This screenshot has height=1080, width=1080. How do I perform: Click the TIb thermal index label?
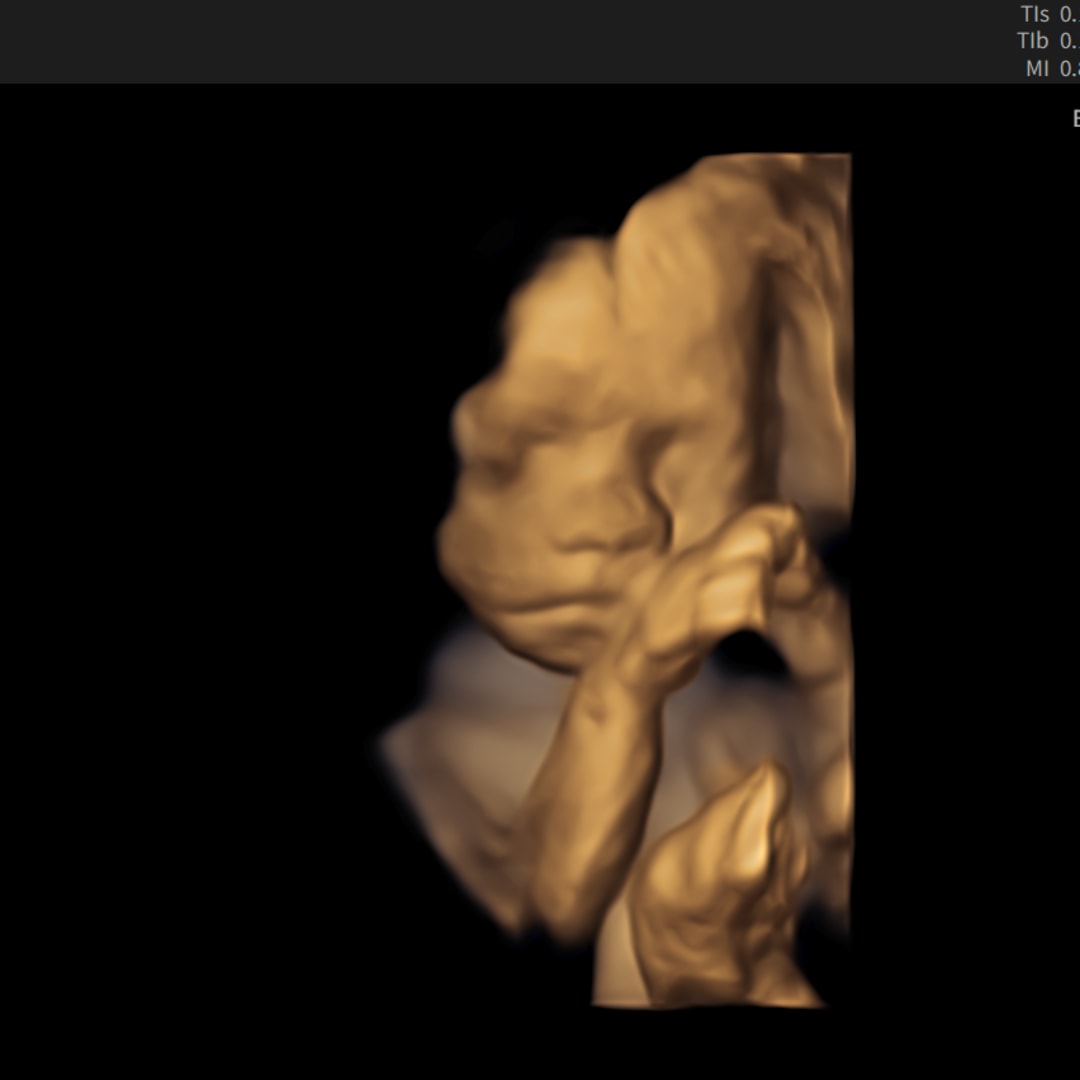(1033, 41)
